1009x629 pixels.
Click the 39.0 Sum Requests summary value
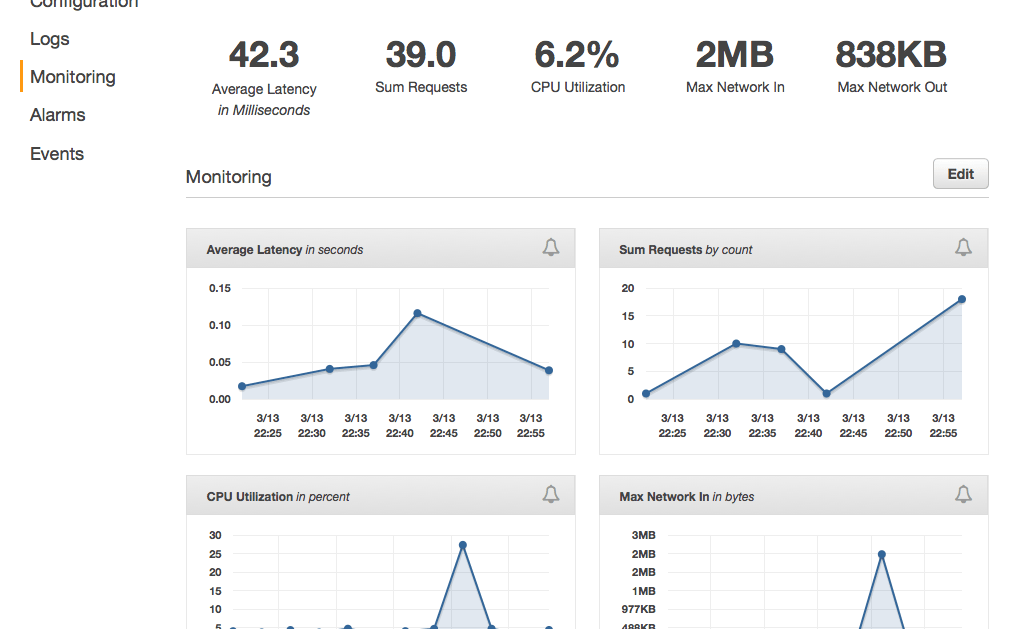pyautogui.click(x=421, y=55)
